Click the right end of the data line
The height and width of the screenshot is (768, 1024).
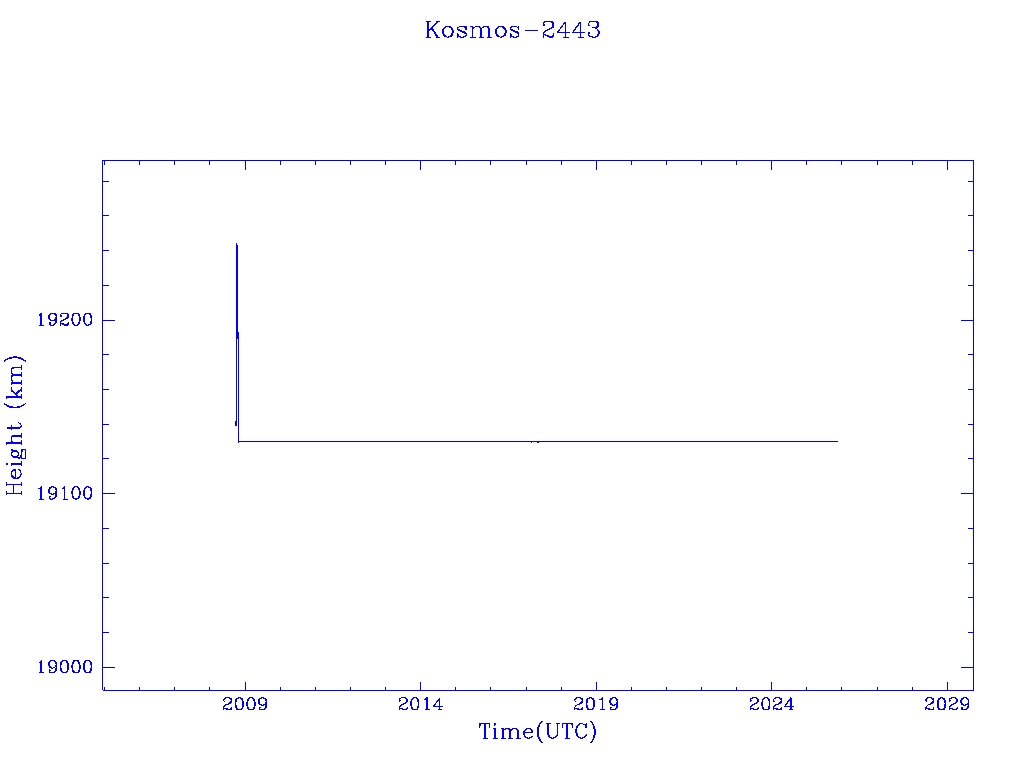837,441
